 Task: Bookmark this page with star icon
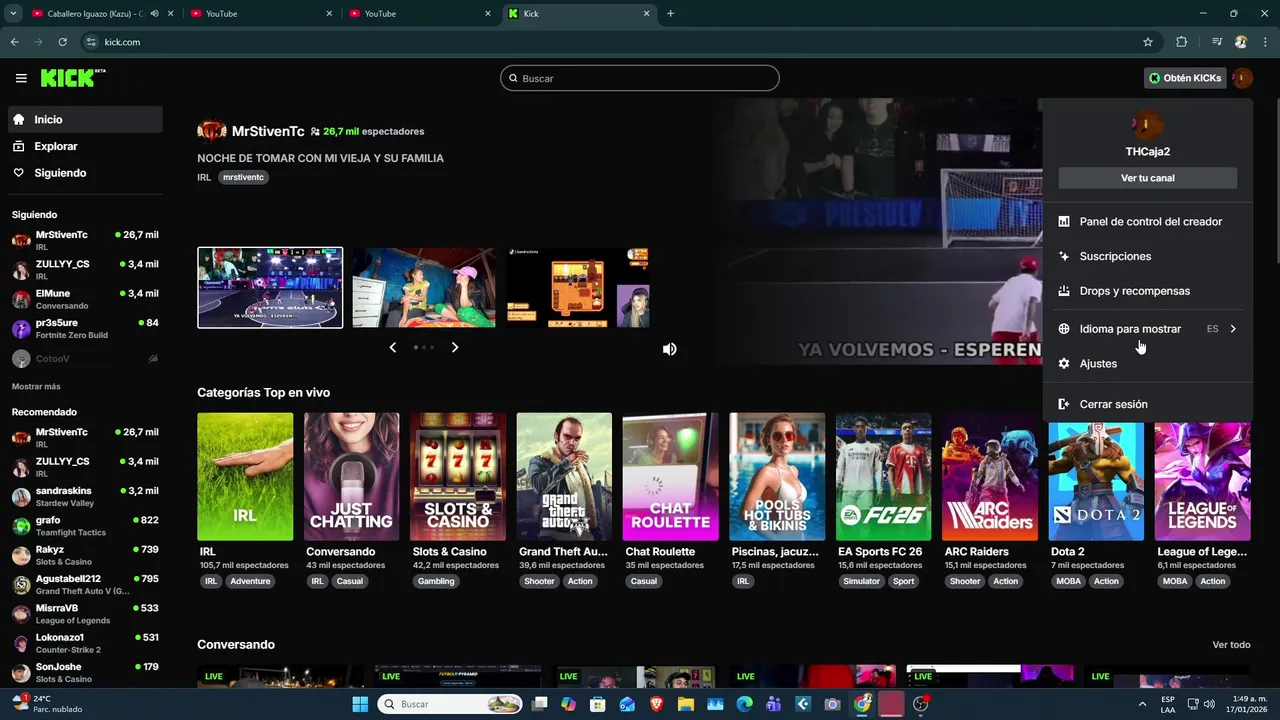pos(1148,42)
